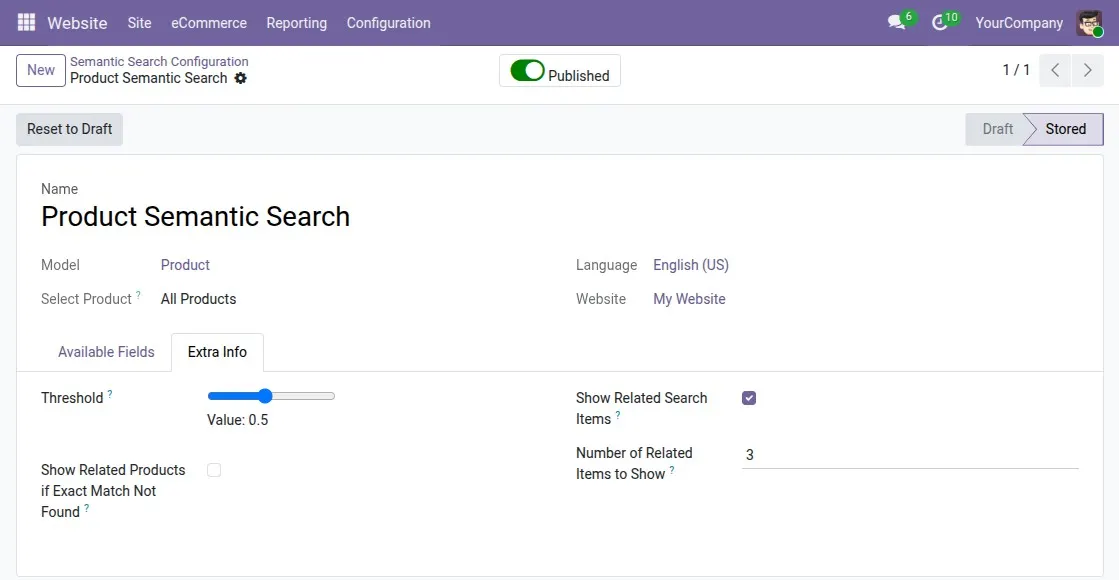The width and height of the screenshot is (1119, 580).
Task: Click the Product Semantic Search name field
Action: coord(196,216)
